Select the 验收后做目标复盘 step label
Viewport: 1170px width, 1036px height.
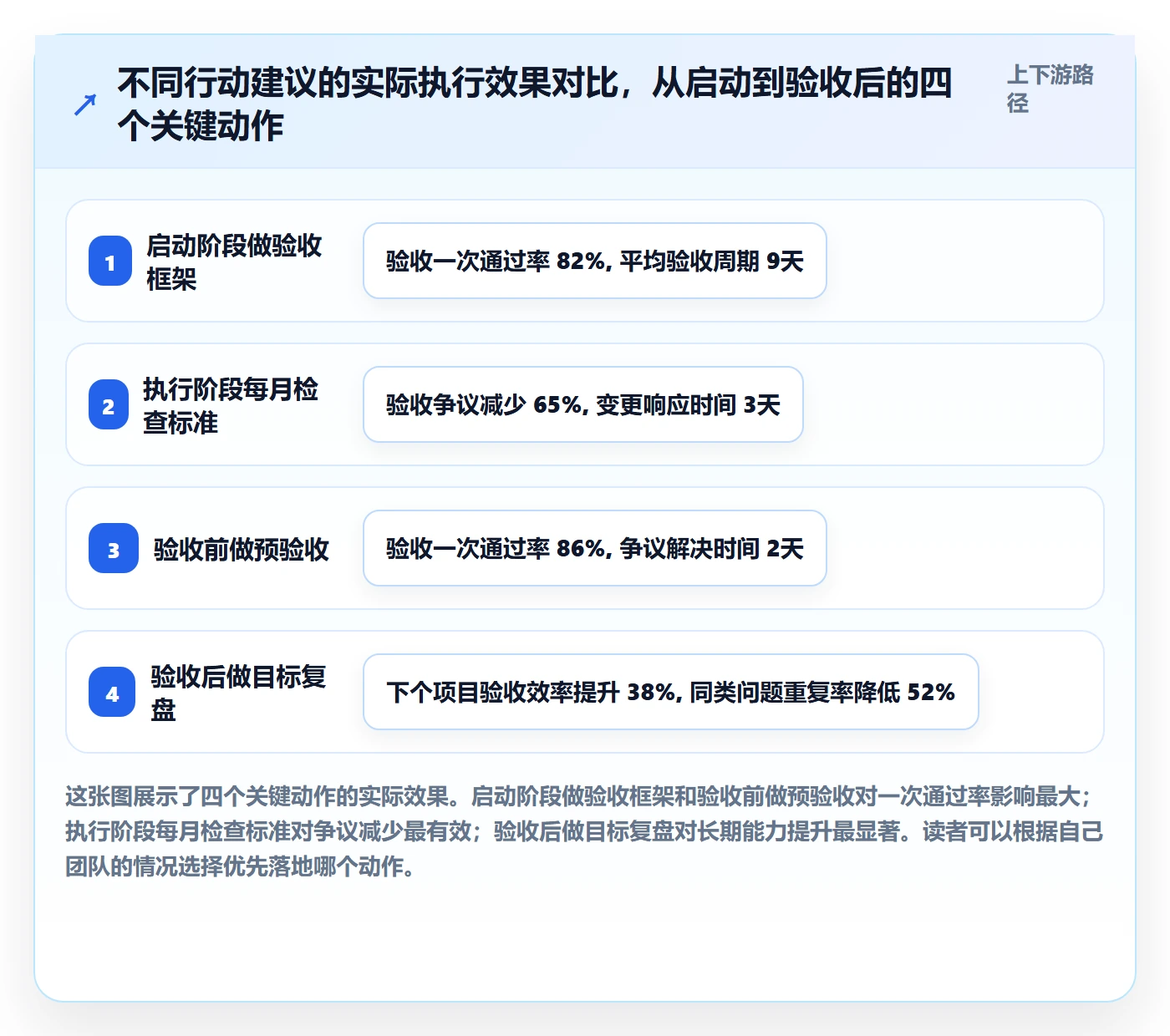click(x=239, y=693)
